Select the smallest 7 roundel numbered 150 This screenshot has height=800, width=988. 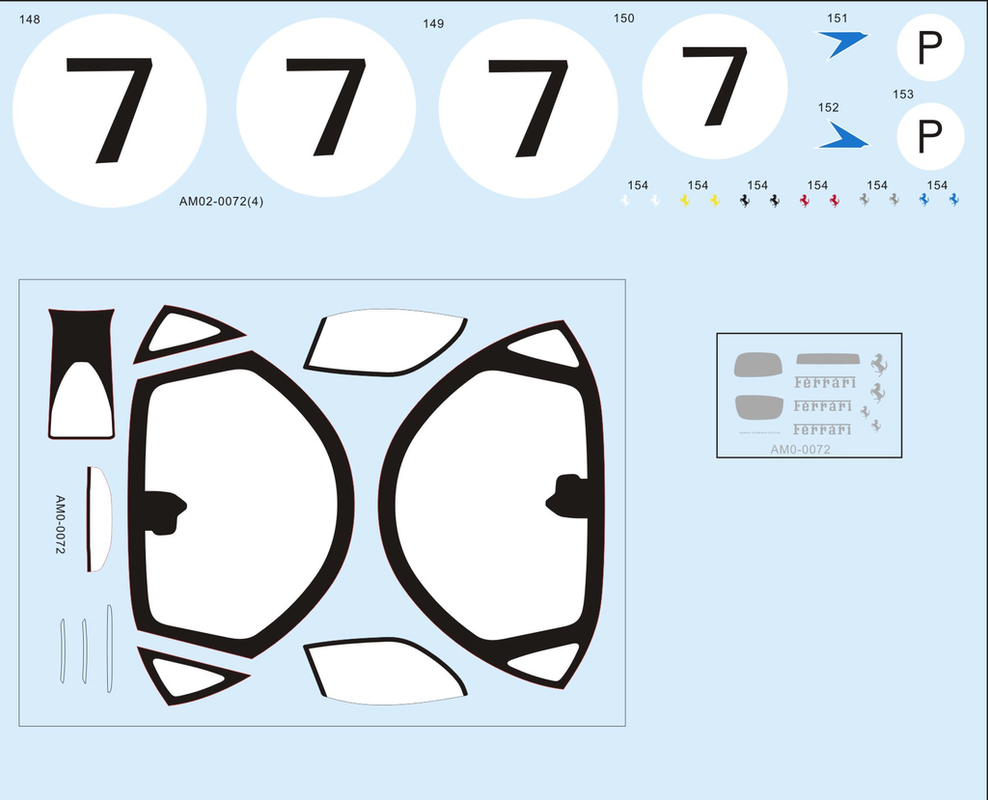715,86
